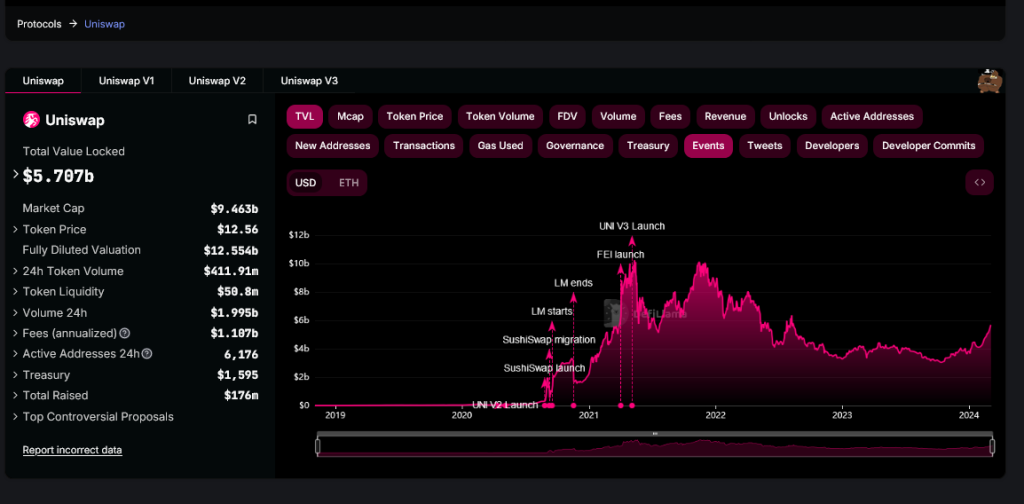Toggle the Gas Used chart metric

pyautogui.click(x=500, y=146)
